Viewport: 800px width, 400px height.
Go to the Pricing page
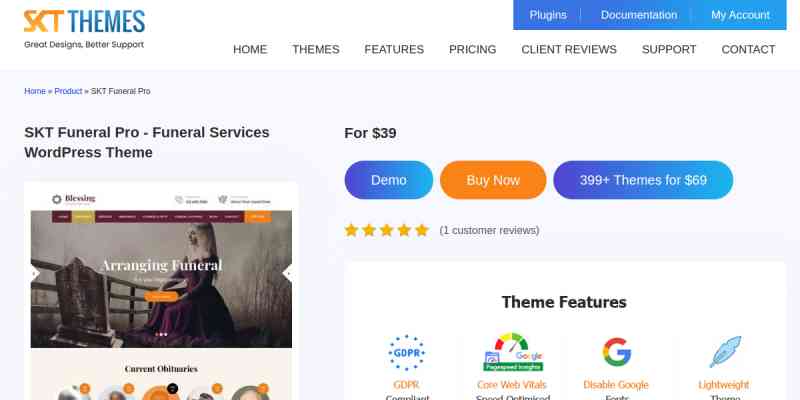click(472, 49)
